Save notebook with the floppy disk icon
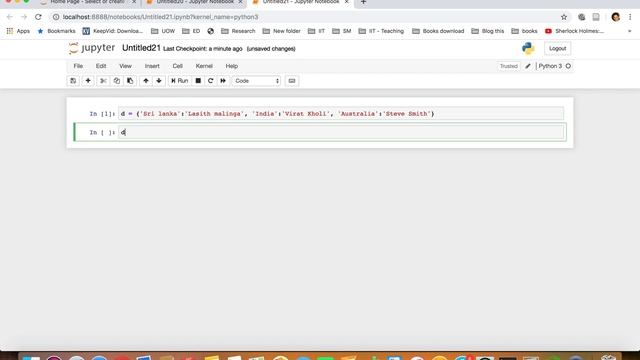640x360 pixels. tap(73, 81)
